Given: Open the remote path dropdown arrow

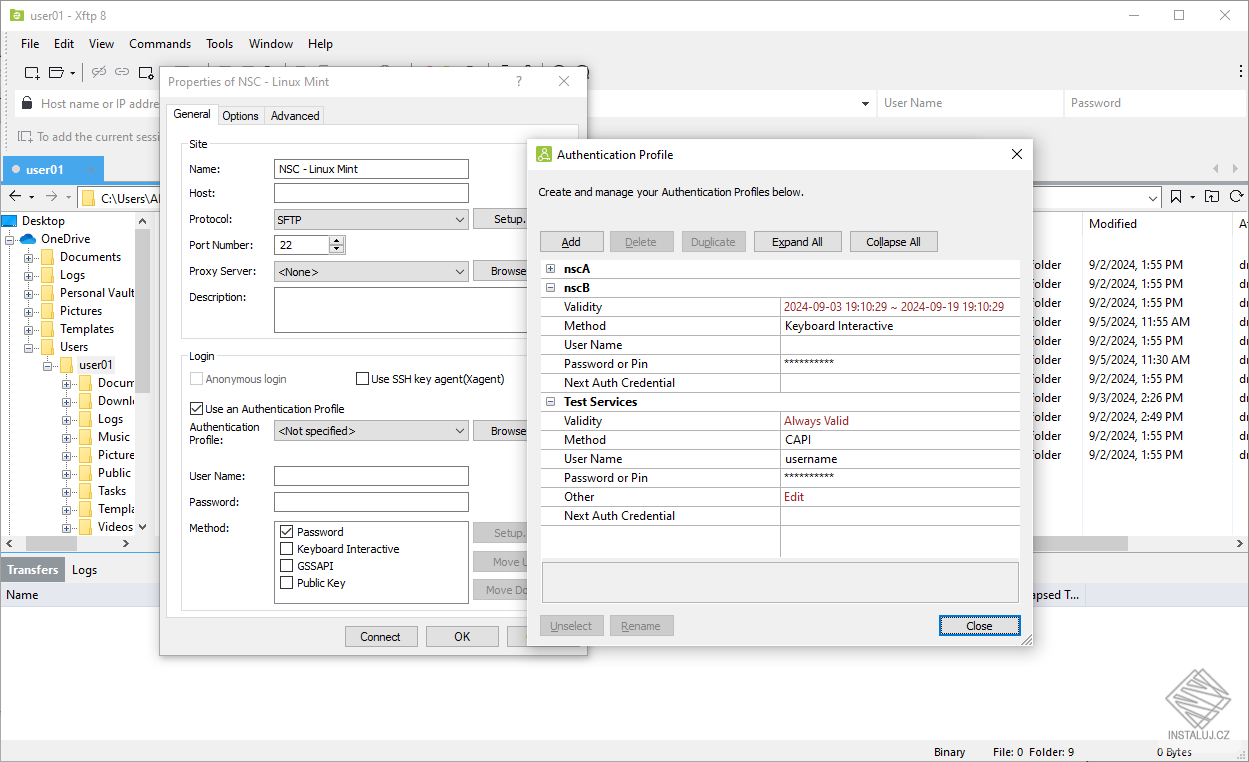Looking at the screenshot, I should point(1153,197).
